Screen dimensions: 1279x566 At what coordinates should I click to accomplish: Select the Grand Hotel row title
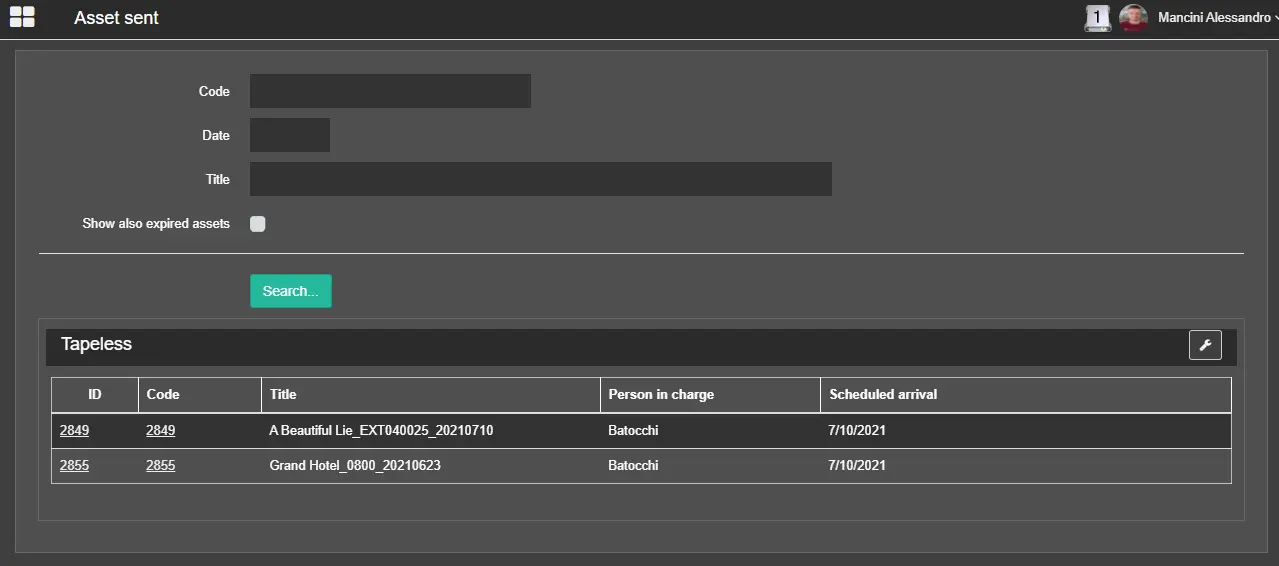pyautogui.click(x=355, y=466)
